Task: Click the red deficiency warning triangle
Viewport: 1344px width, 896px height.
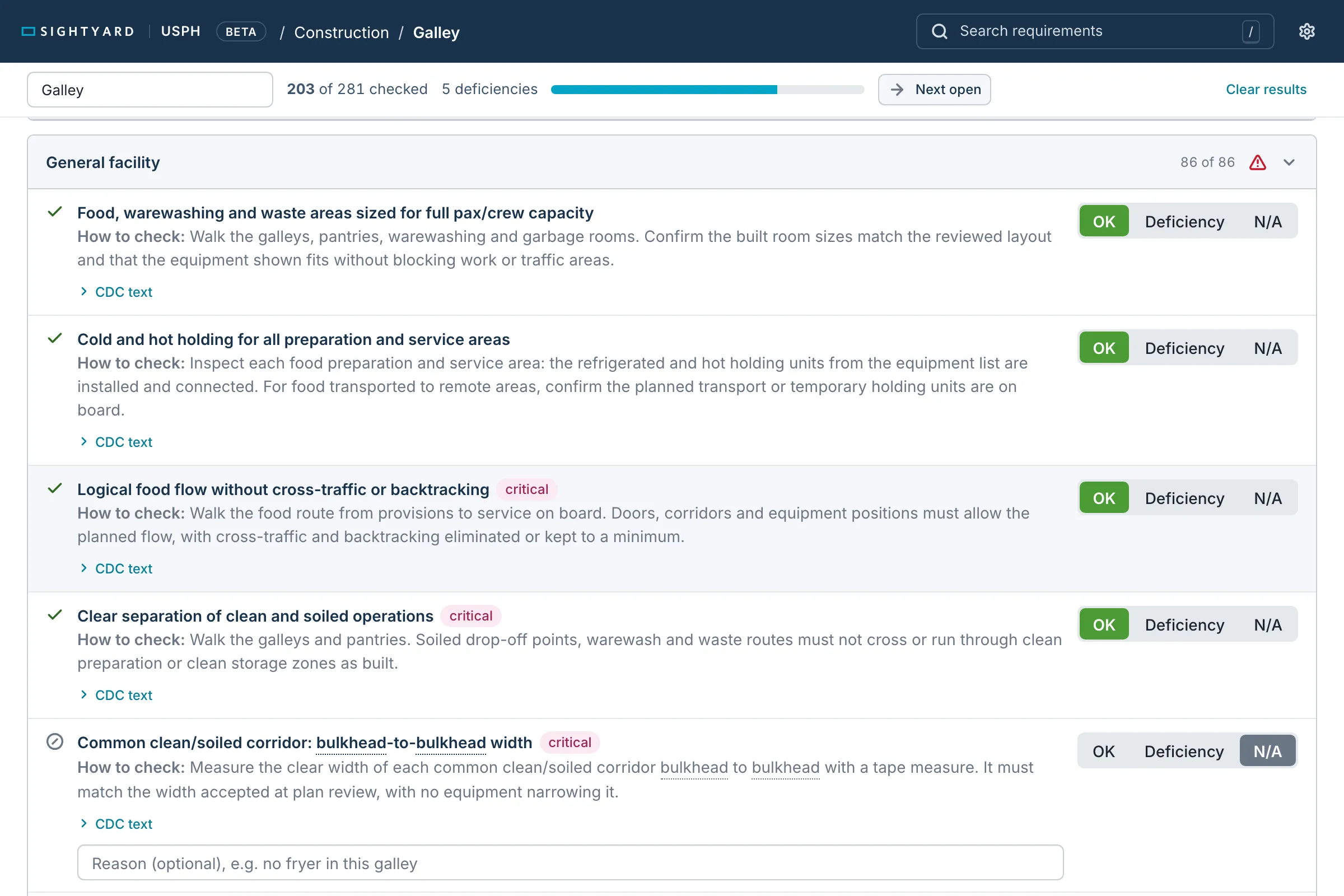Action: 1258,162
